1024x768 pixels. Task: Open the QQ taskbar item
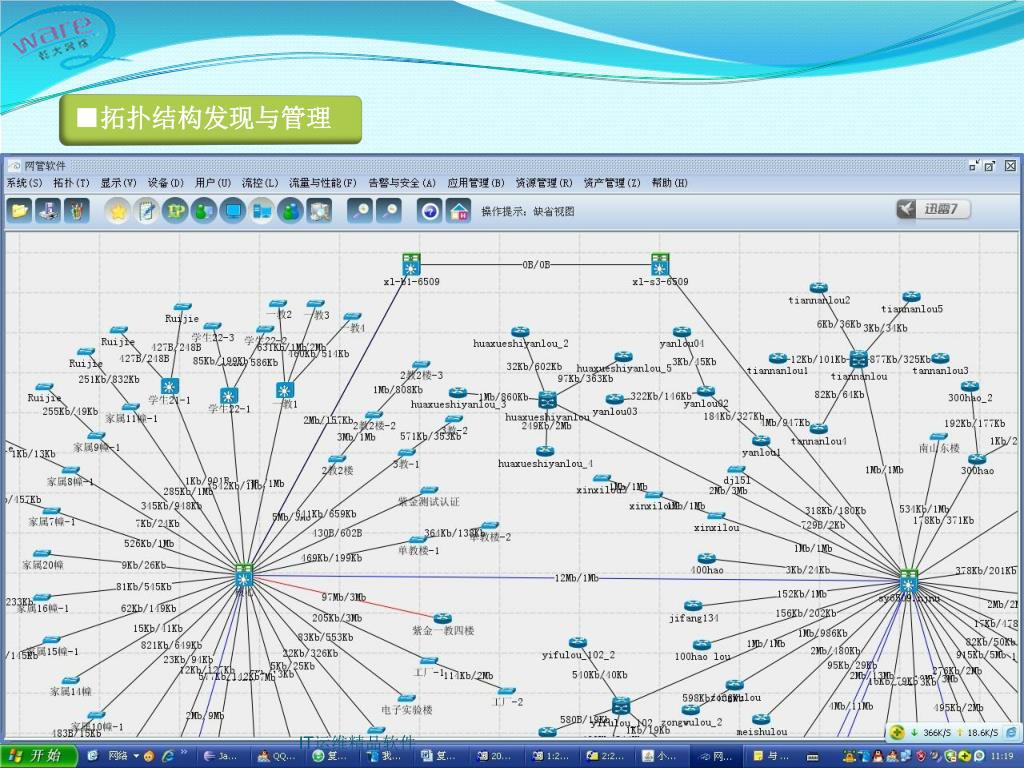[276, 756]
